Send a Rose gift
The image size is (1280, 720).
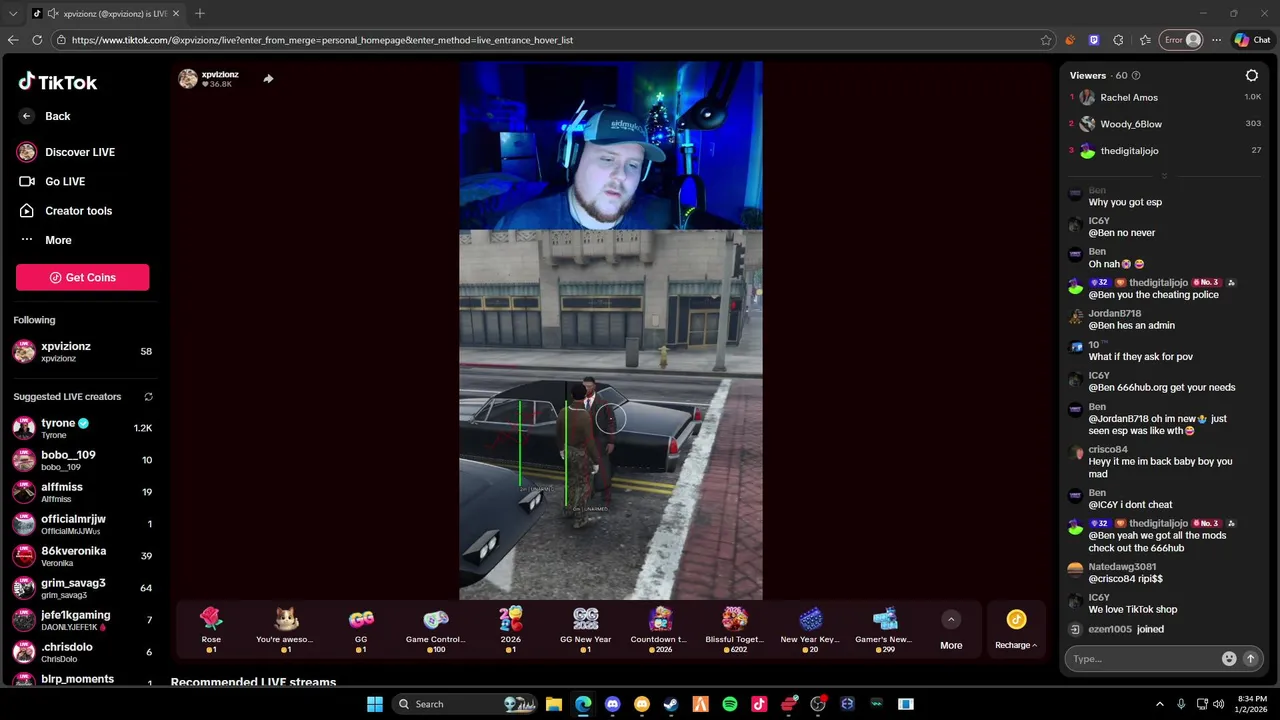click(211, 628)
